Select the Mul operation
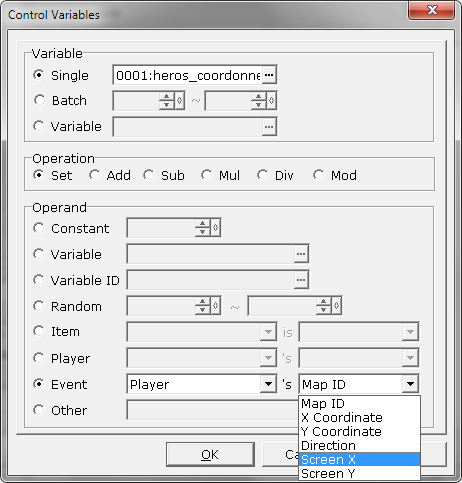 point(207,175)
